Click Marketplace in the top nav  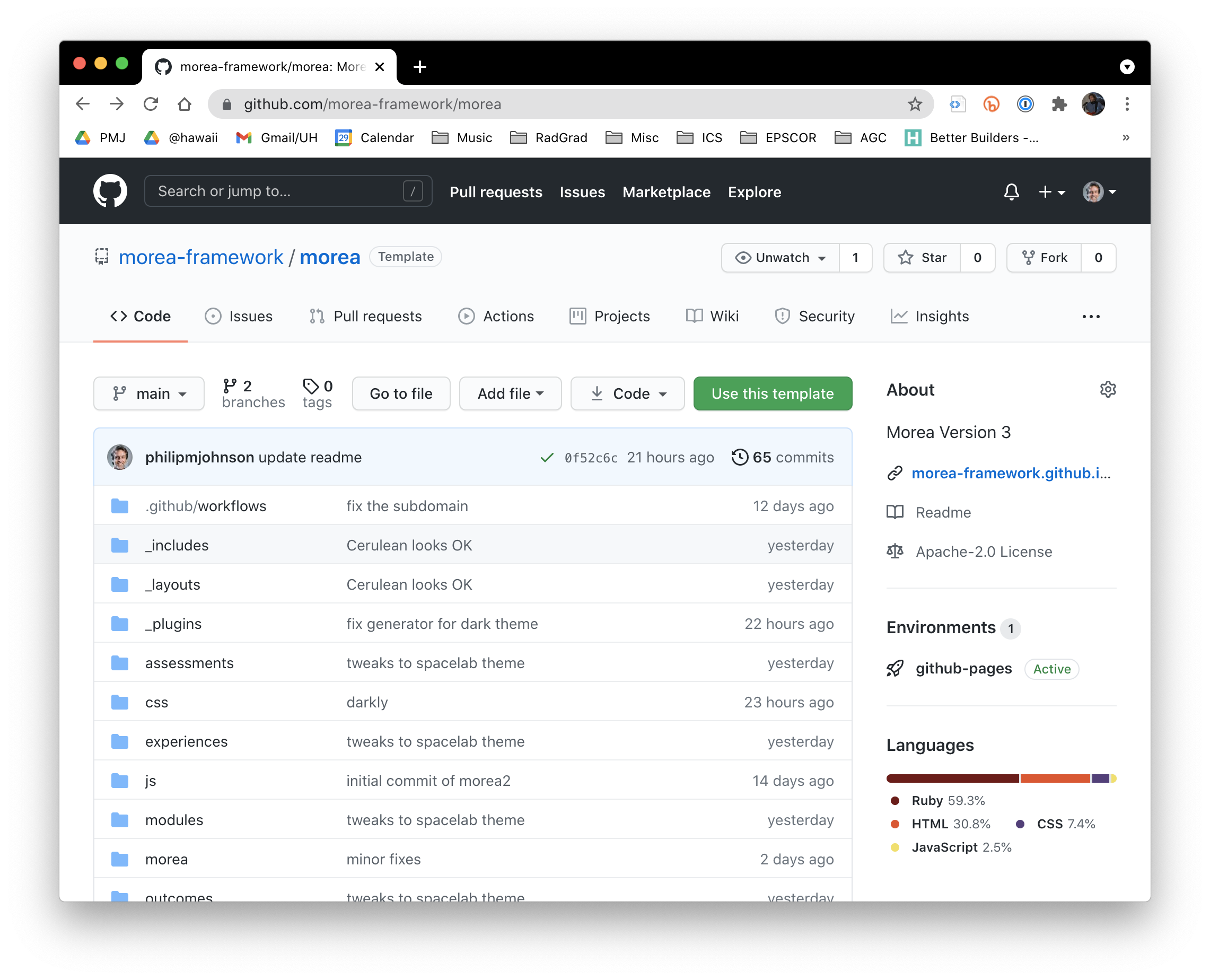coord(666,192)
